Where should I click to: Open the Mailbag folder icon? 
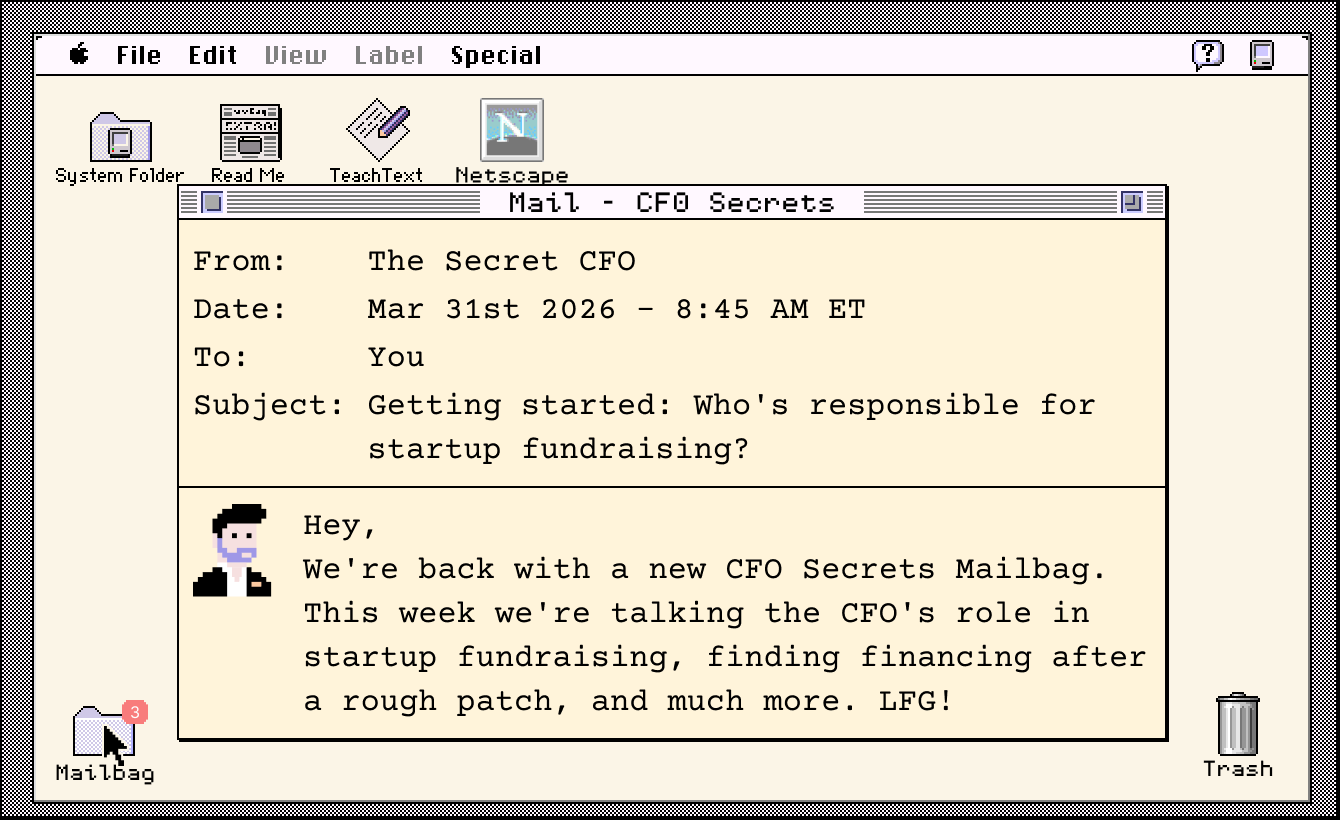coord(103,733)
